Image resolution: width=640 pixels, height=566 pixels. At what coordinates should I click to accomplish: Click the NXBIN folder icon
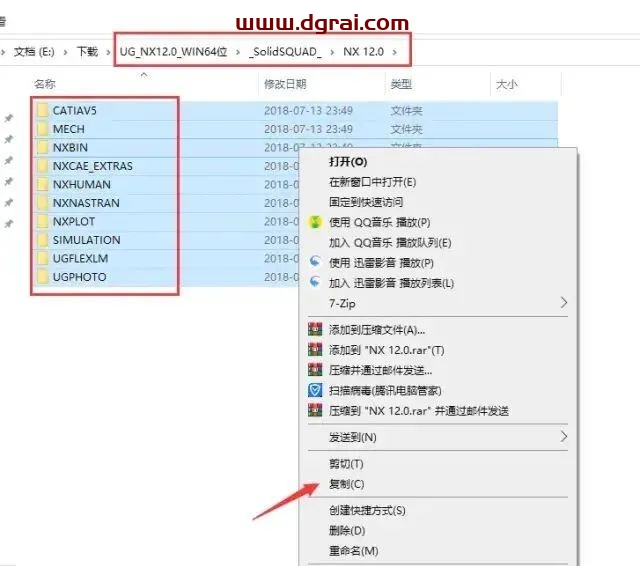[x=42, y=147]
